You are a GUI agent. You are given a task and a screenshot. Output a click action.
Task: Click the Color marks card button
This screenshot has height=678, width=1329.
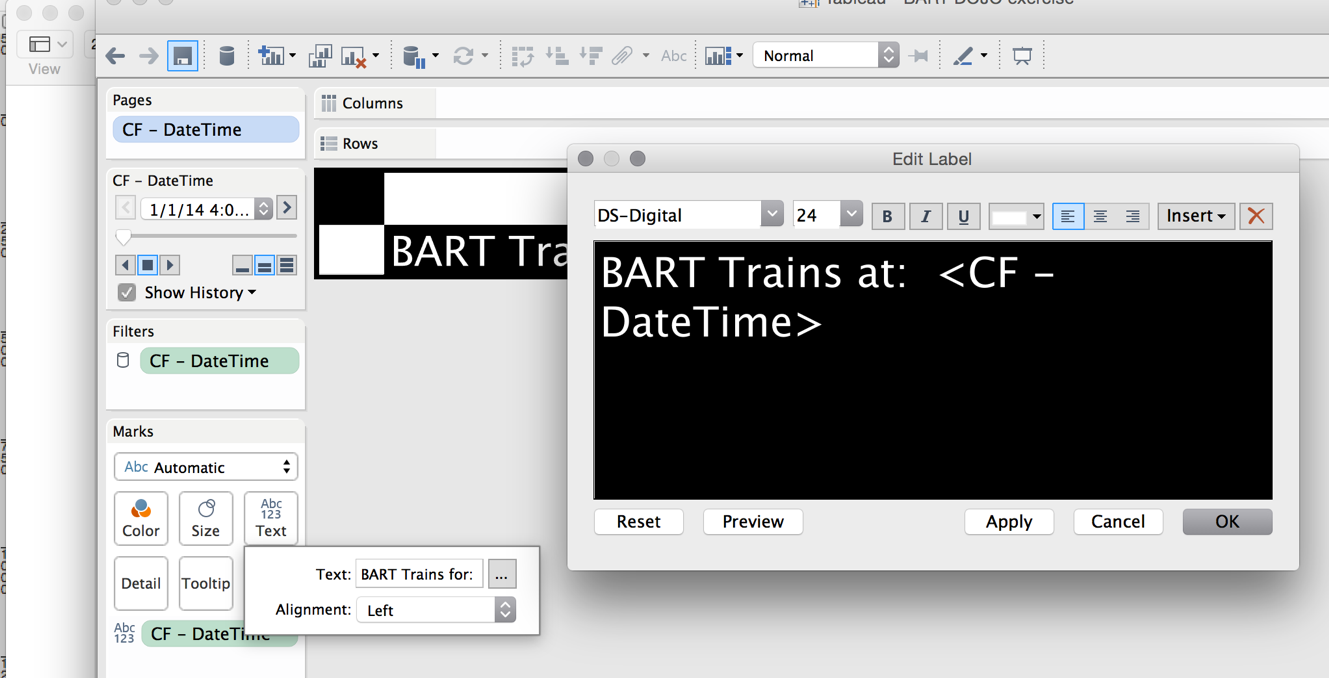click(141, 518)
